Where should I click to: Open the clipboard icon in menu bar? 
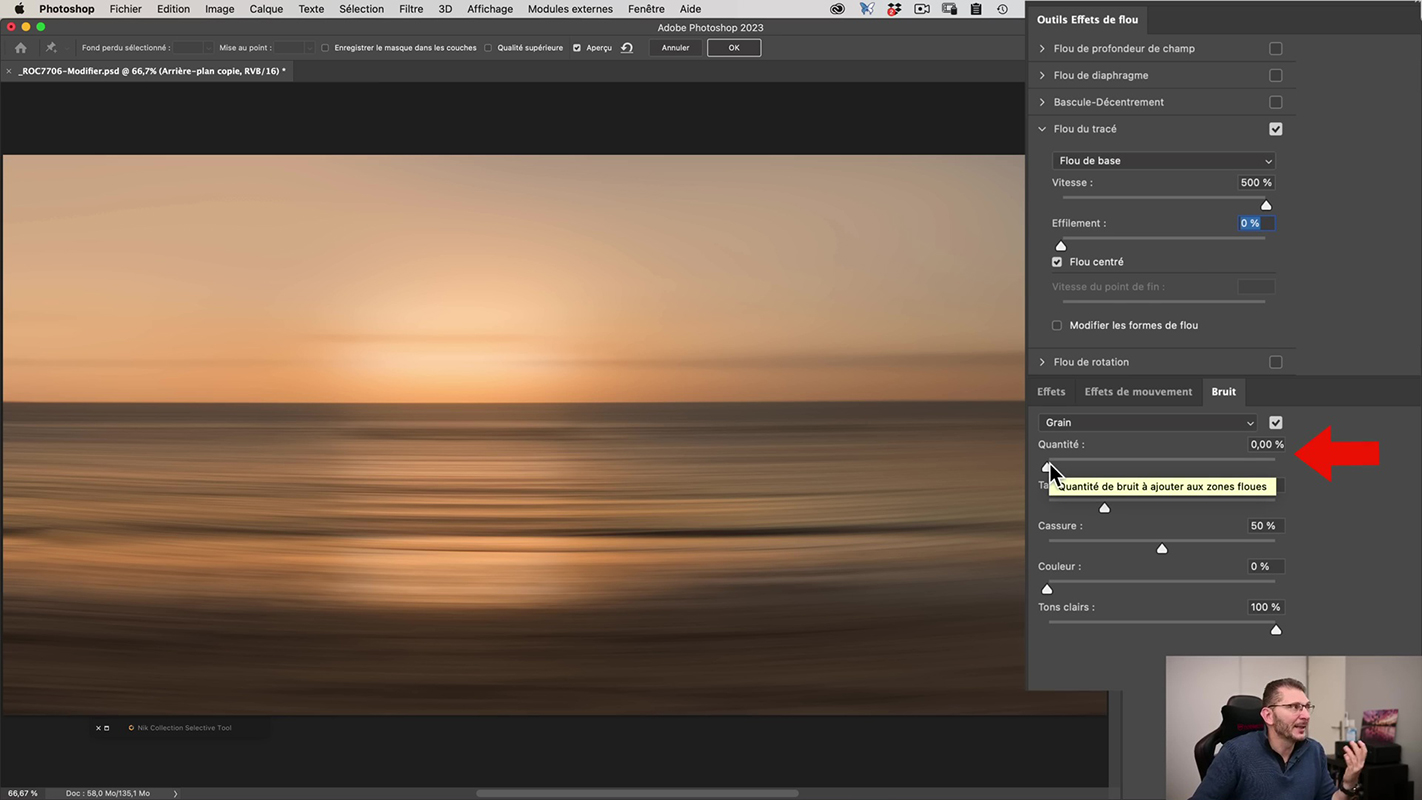tap(976, 9)
